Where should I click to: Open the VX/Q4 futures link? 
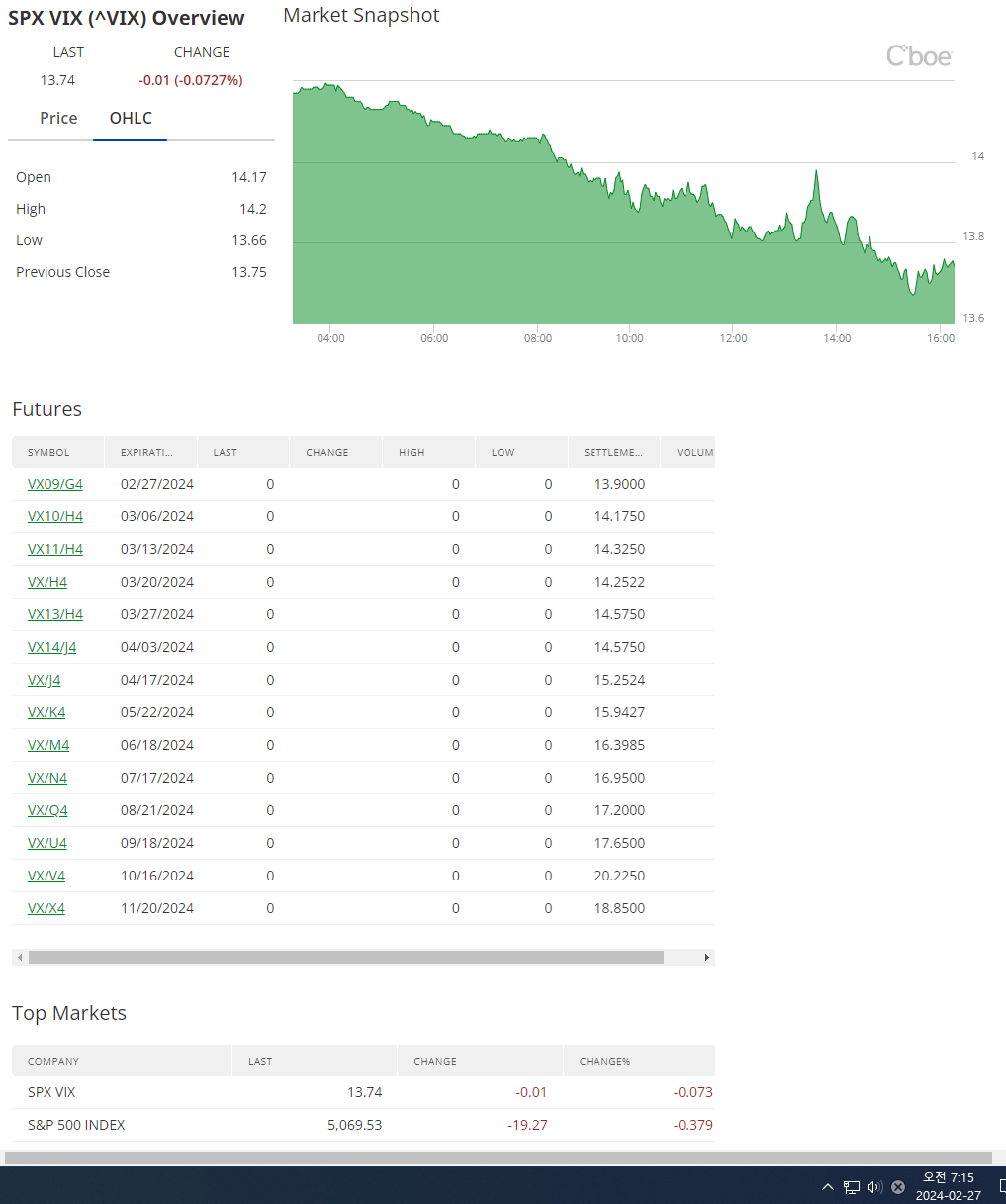click(47, 810)
